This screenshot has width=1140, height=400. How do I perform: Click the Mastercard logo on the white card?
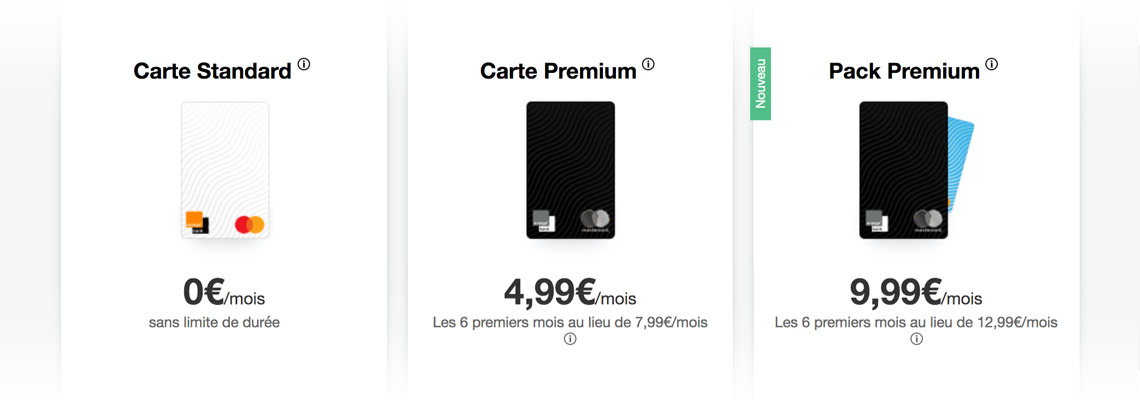249,224
